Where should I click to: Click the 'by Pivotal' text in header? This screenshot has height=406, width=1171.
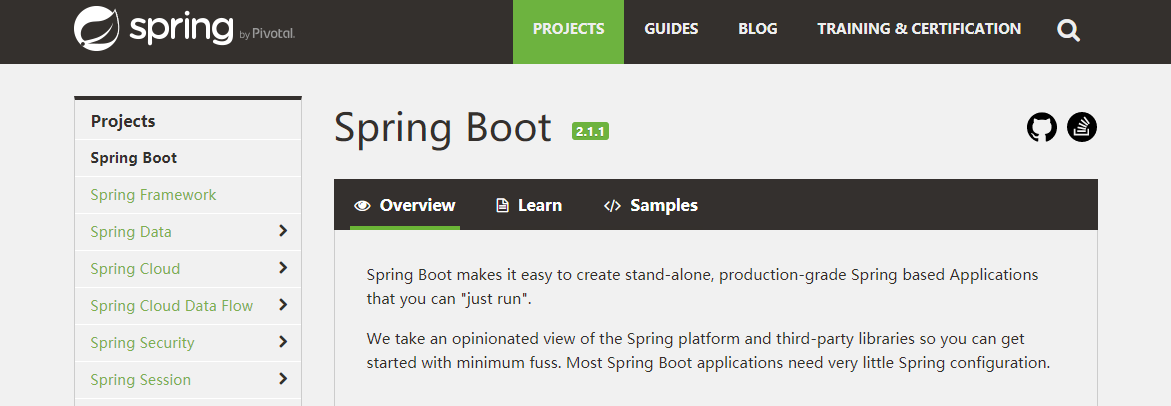[x=267, y=34]
